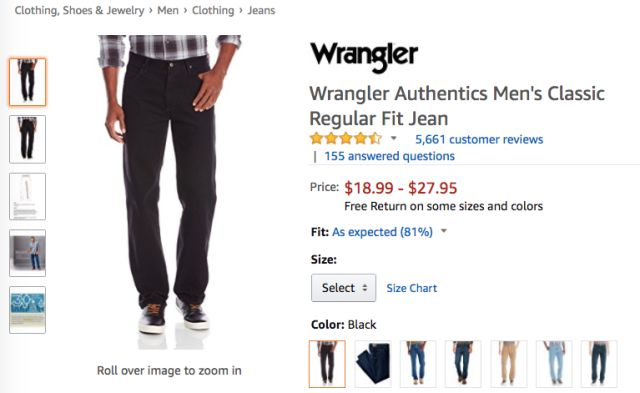Expand the Fit As expected details arrow
Image resolution: width=640 pixels, height=393 pixels.
[444, 231]
